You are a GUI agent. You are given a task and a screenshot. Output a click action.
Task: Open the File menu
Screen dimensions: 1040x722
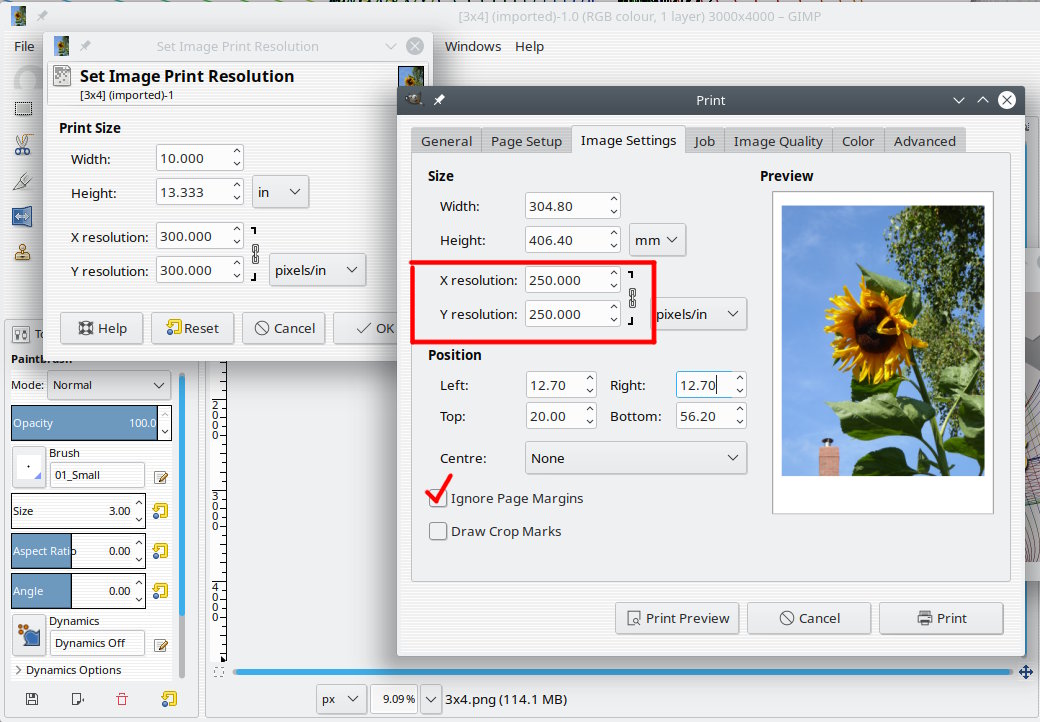pos(24,46)
